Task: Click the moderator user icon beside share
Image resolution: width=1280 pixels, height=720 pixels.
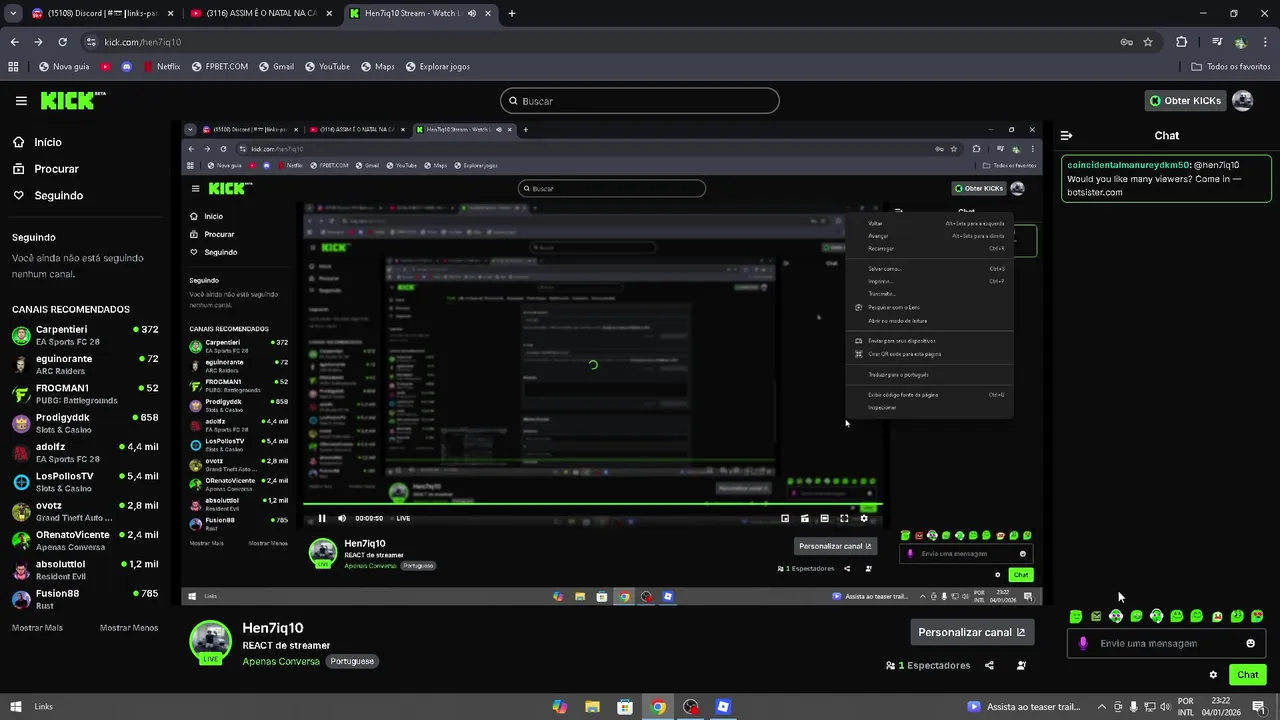Action: click(x=1021, y=665)
